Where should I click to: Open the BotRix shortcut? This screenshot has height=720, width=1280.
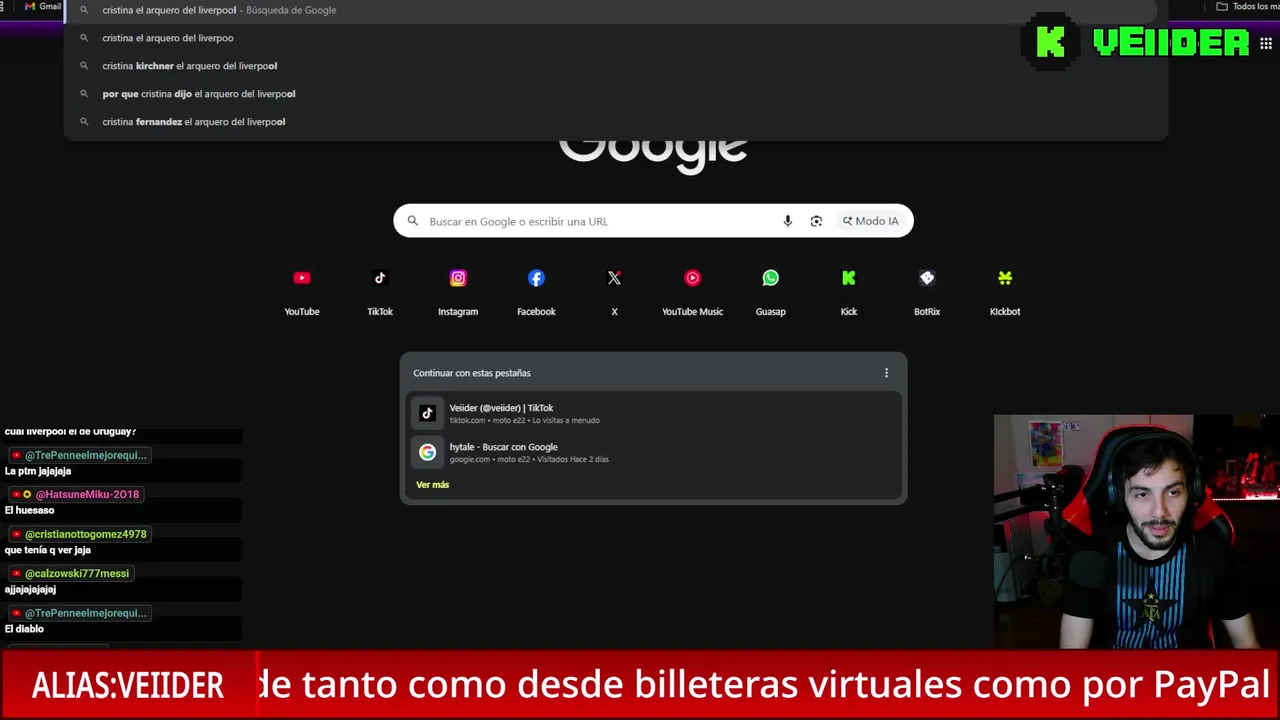[927, 292]
